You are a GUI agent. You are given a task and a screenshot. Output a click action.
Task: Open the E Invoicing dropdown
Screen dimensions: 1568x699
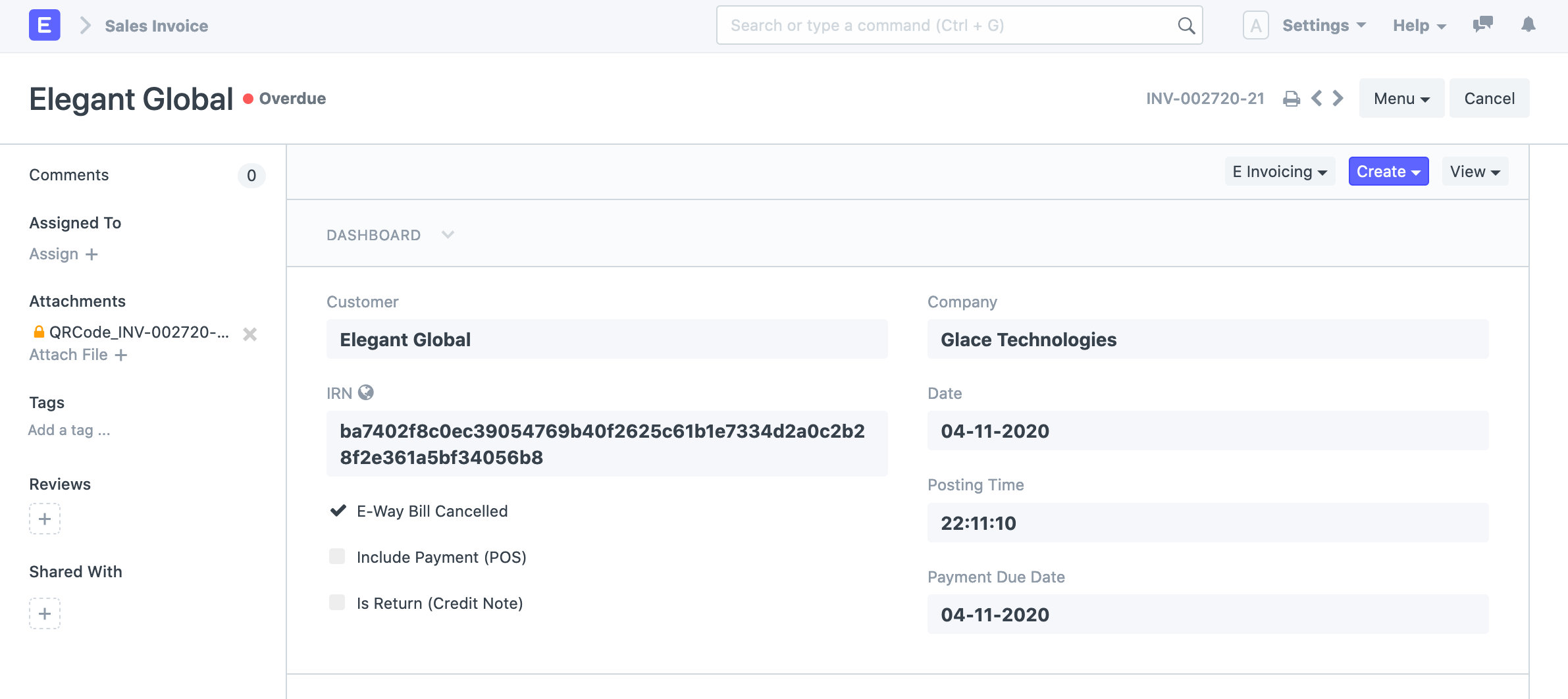click(x=1279, y=172)
